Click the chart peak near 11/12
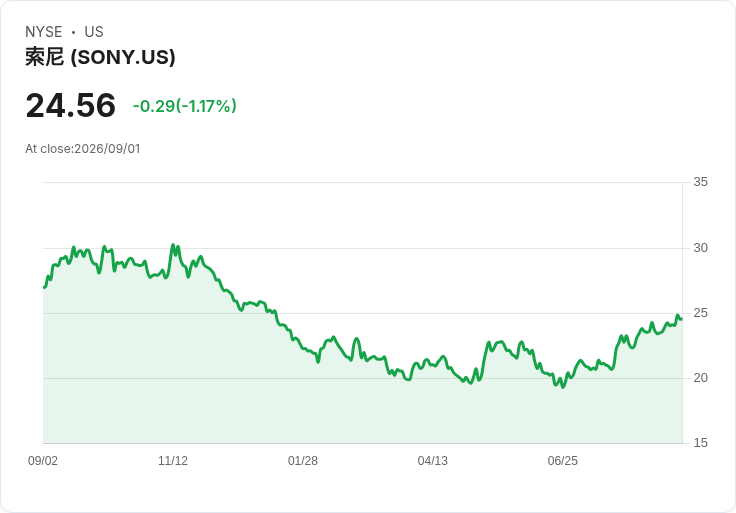The image size is (736, 513). click(173, 245)
